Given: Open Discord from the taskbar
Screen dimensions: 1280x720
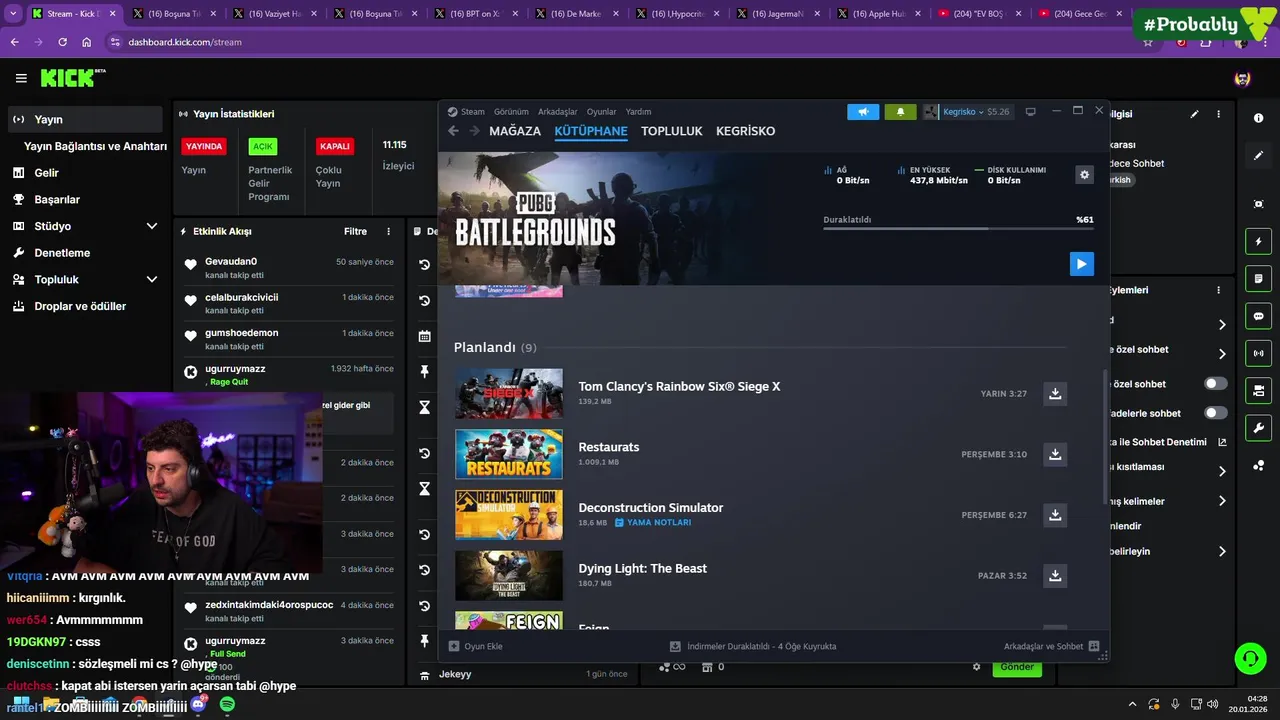Looking at the screenshot, I should point(198,705).
